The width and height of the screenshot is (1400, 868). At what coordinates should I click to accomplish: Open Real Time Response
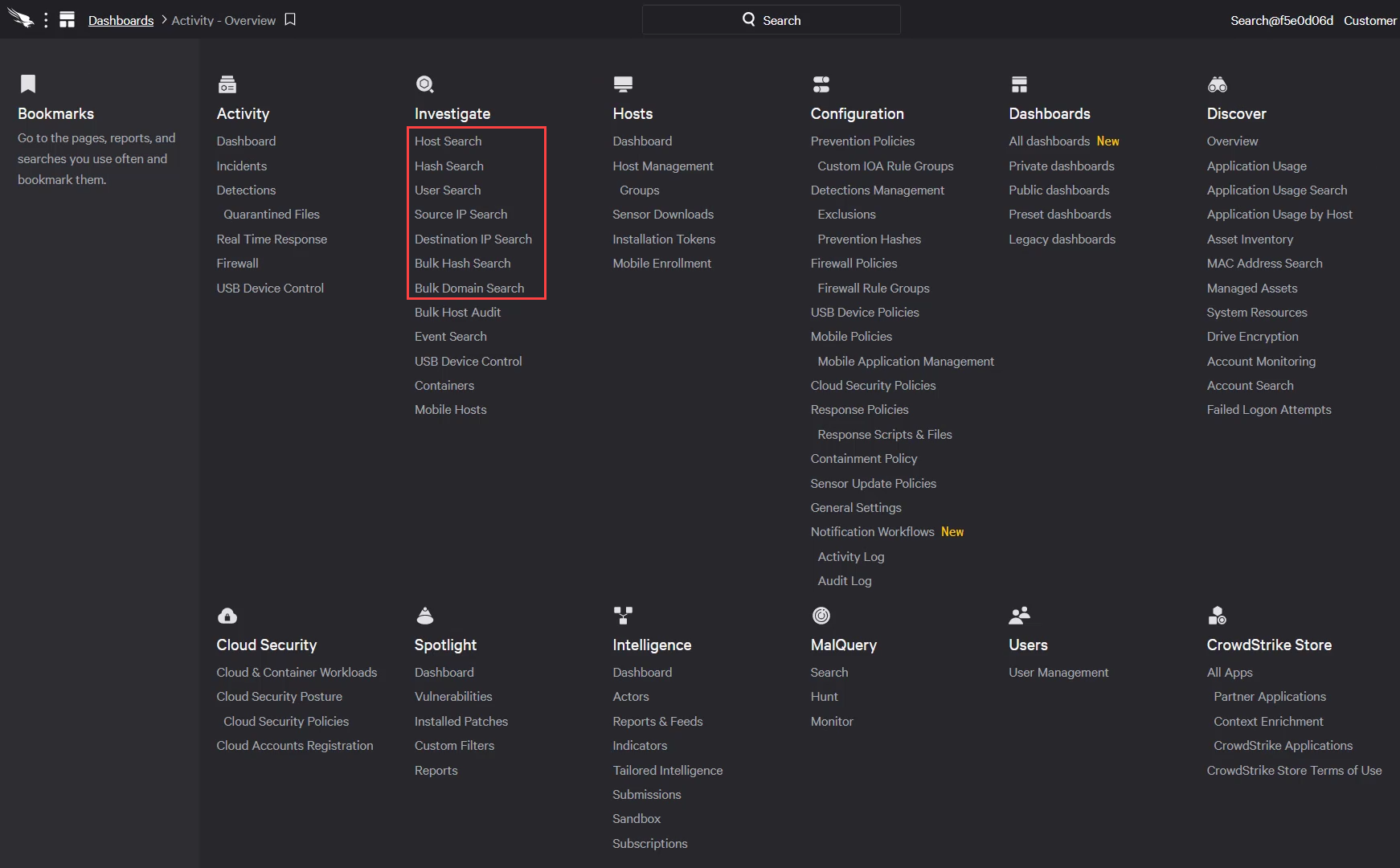pos(272,239)
